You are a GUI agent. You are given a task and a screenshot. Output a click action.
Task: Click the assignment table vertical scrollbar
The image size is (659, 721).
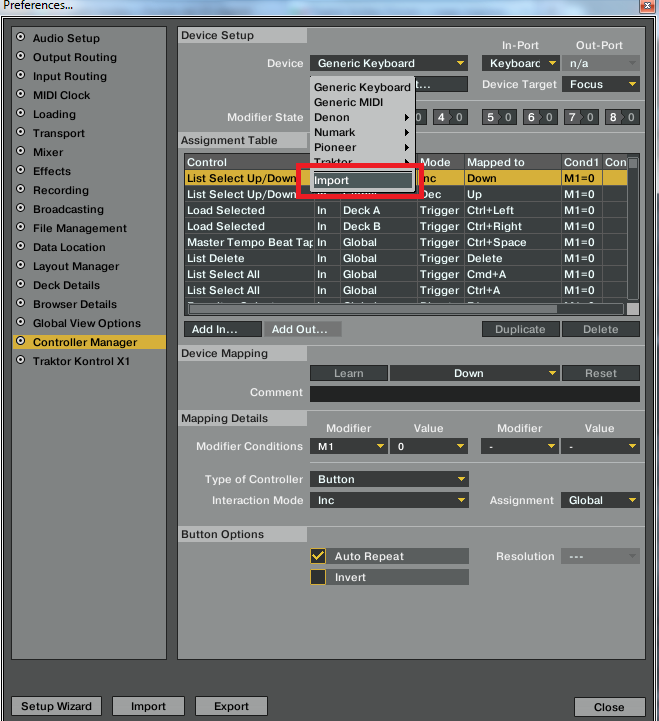tap(633, 229)
